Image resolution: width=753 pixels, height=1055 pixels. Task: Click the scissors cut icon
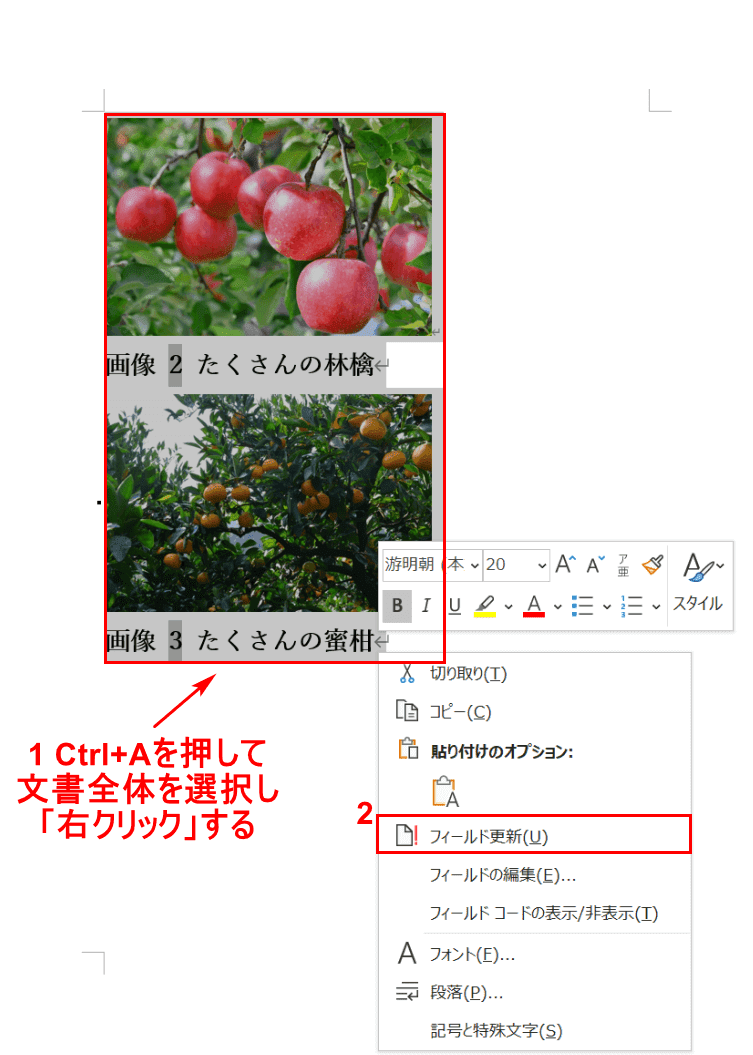[407, 674]
